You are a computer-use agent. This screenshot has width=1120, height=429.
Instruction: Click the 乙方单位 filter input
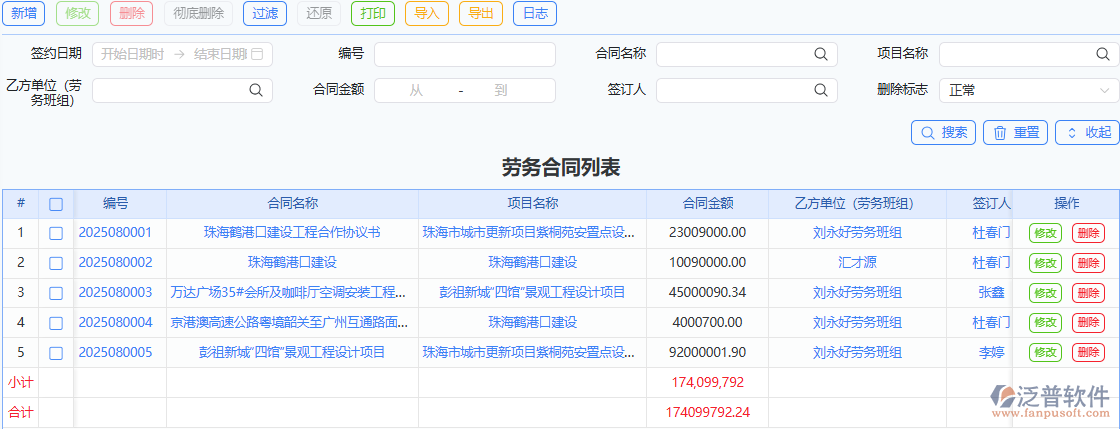pos(182,90)
